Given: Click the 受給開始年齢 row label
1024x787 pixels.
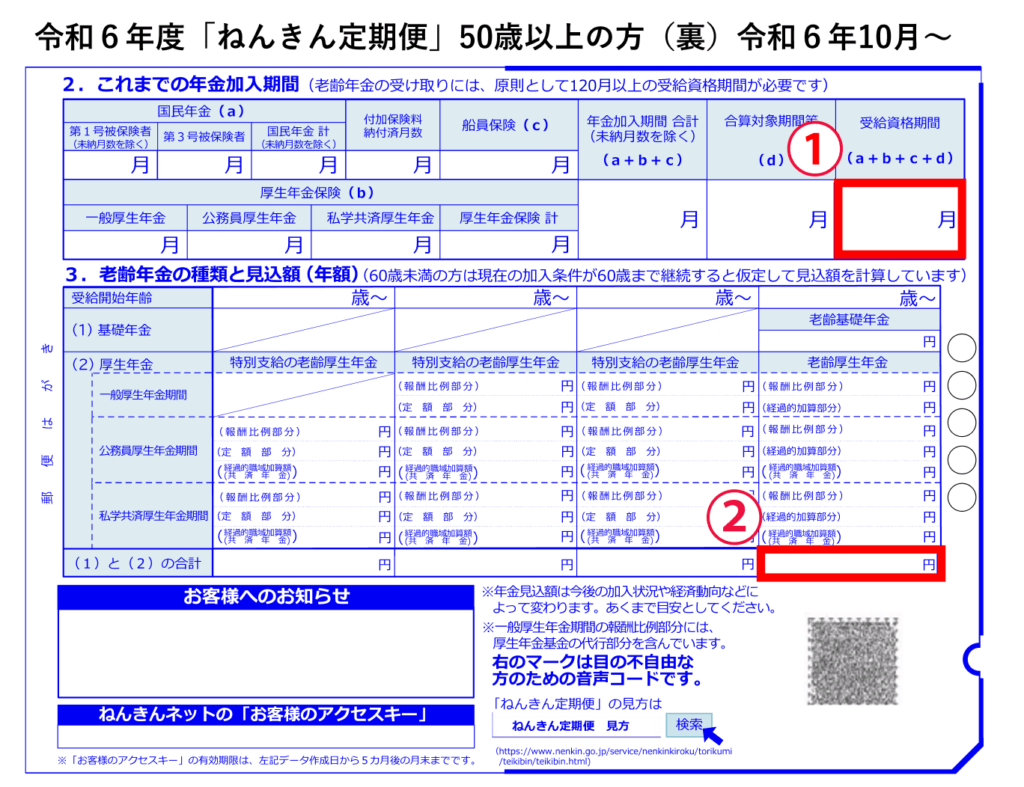Looking at the screenshot, I should pyautogui.click(x=112, y=298).
